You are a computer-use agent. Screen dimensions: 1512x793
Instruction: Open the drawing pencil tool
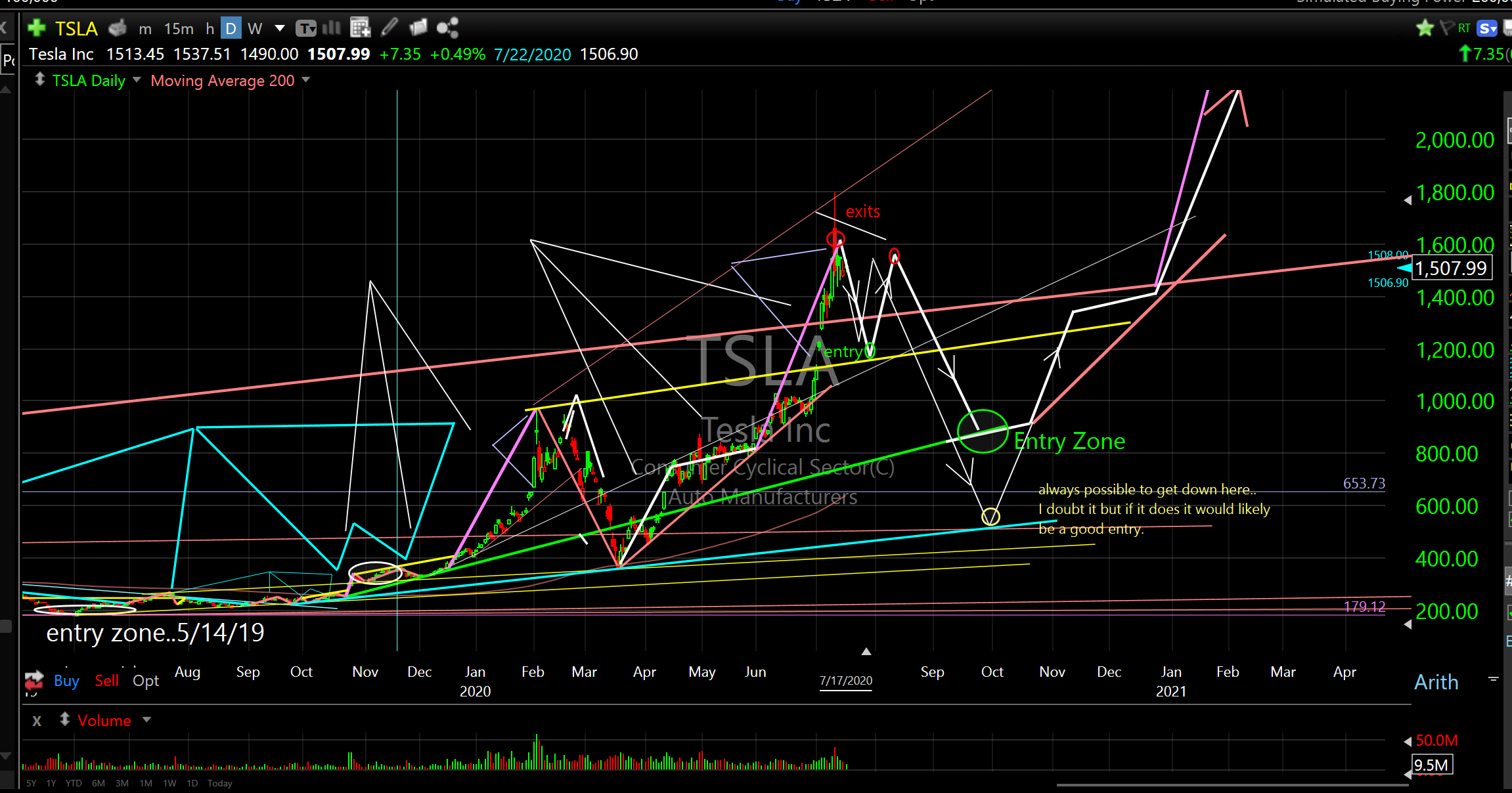(x=389, y=28)
